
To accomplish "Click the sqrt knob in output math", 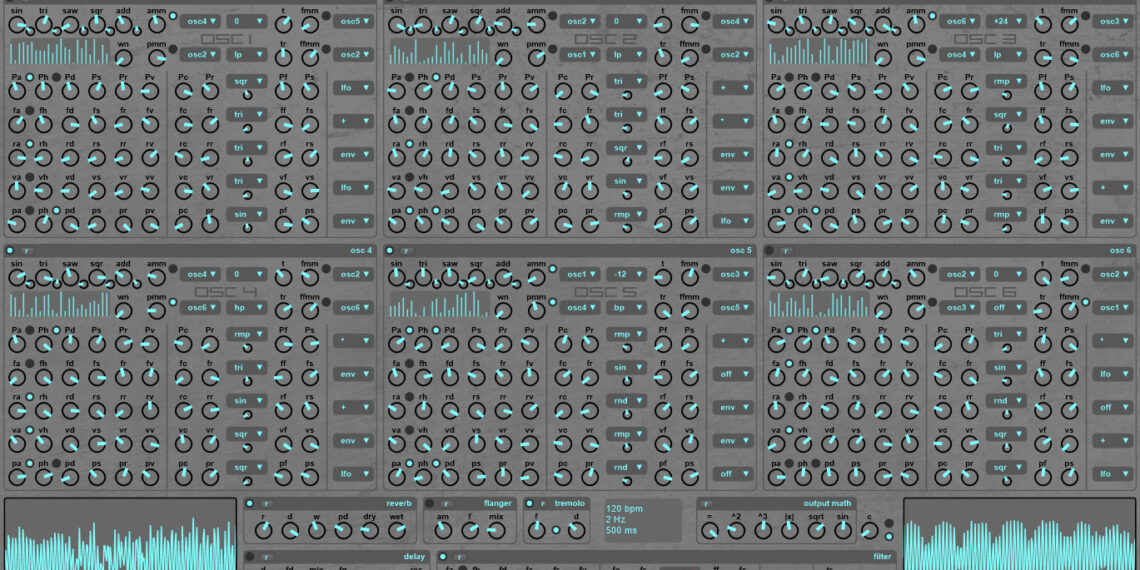I will point(816,529).
